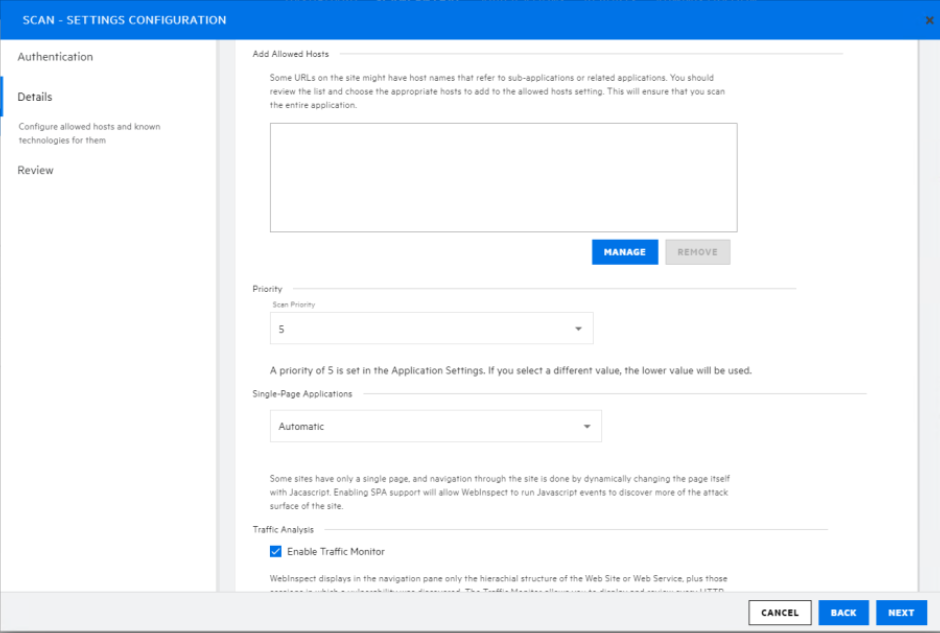The width and height of the screenshot is (940, 633).
Task: Close the Scan Settings Configuration dialog
Action: (930, 21)
